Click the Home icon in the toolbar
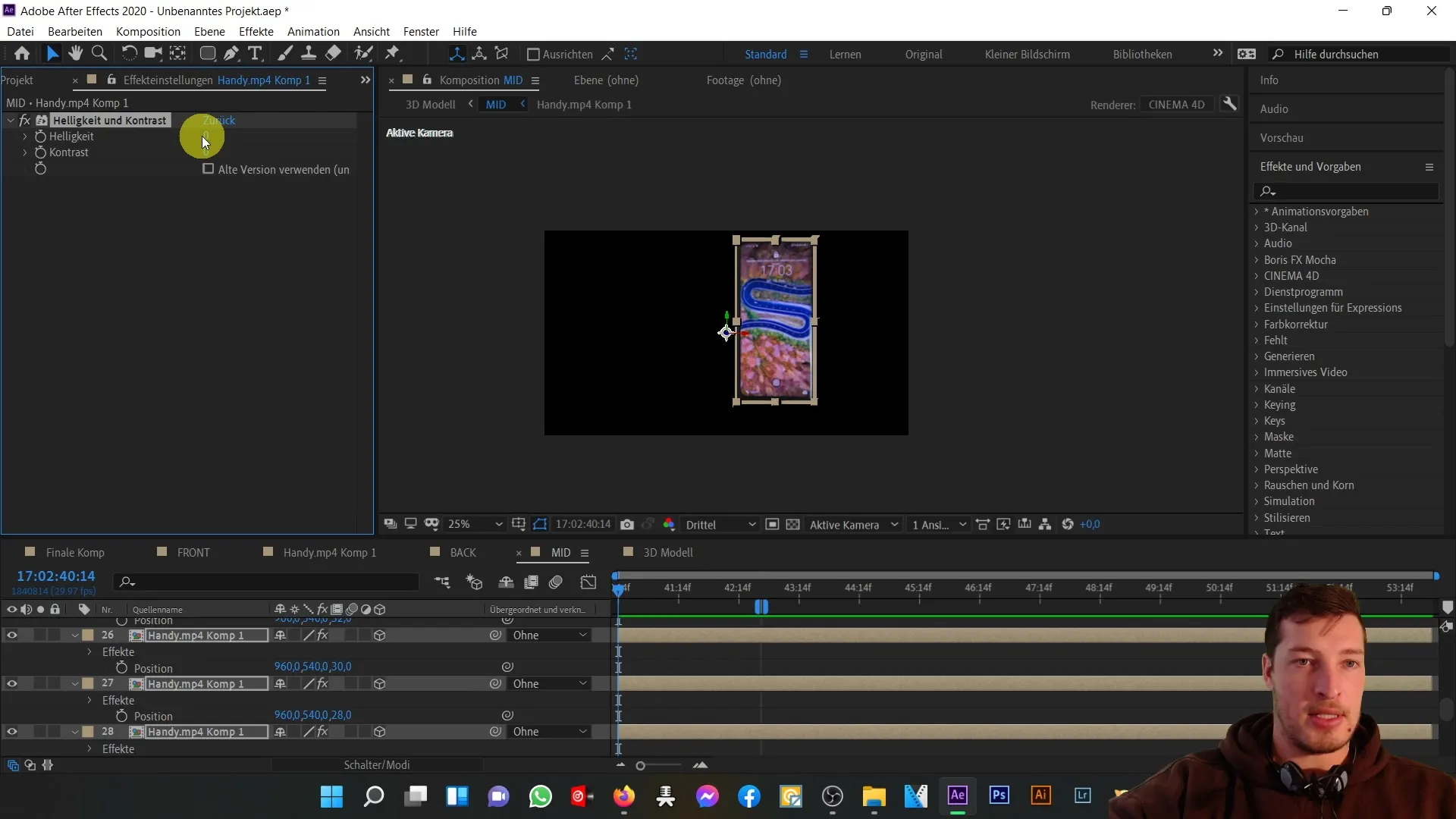 coord(22,54)
